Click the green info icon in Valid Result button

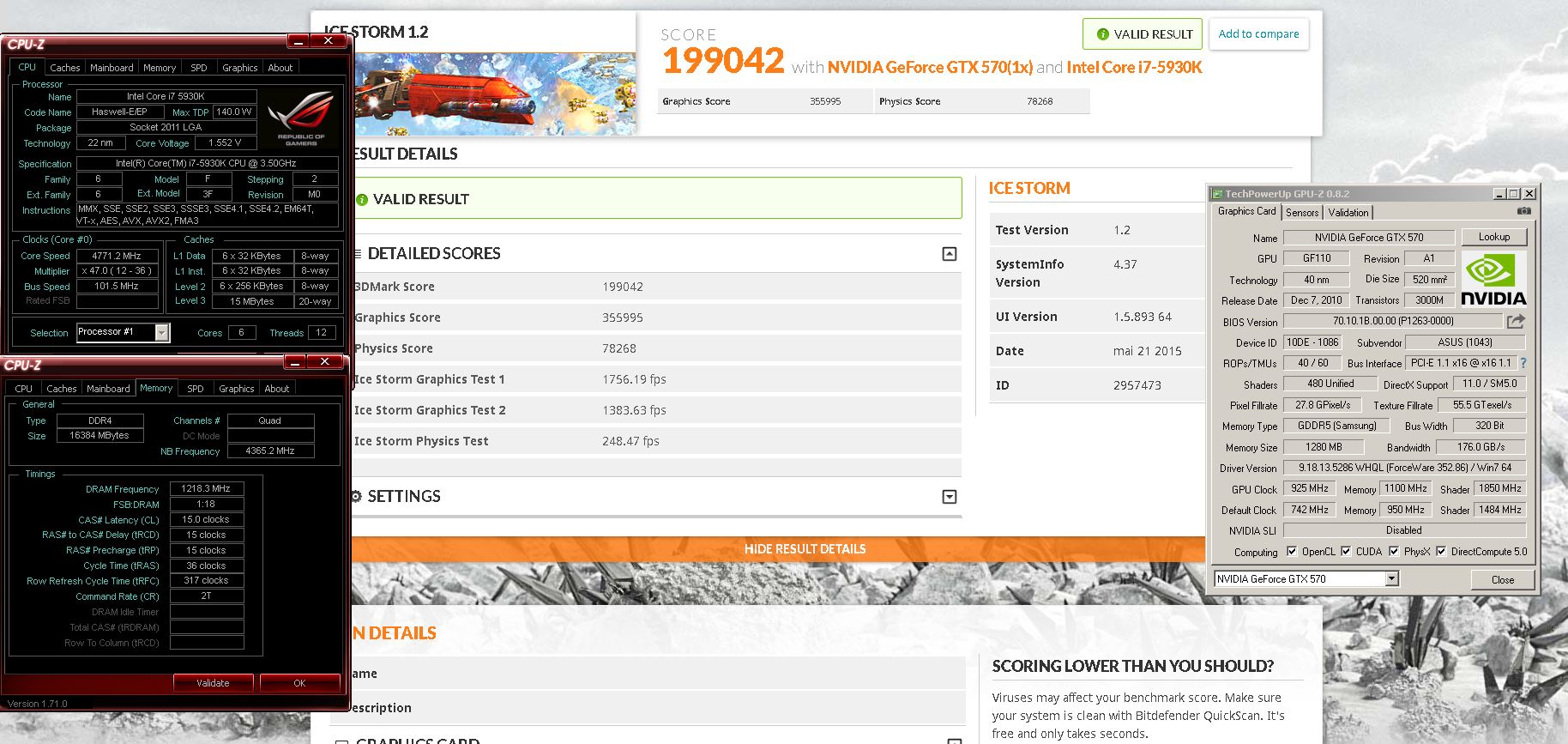(x=1102, y=34)
